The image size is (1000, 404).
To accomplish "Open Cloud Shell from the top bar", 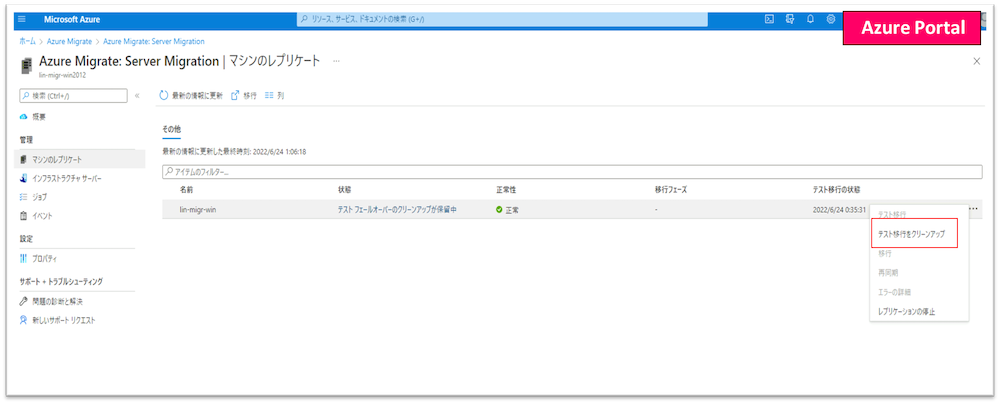I will pos(770,19).
